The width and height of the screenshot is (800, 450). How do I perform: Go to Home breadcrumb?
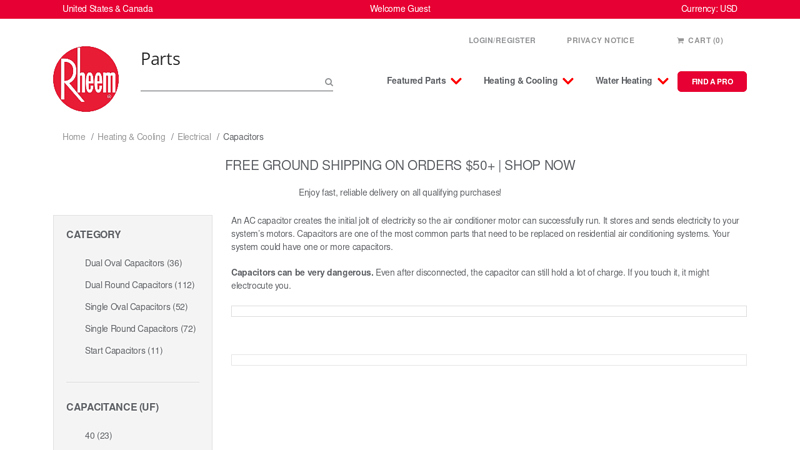point(74,137)
